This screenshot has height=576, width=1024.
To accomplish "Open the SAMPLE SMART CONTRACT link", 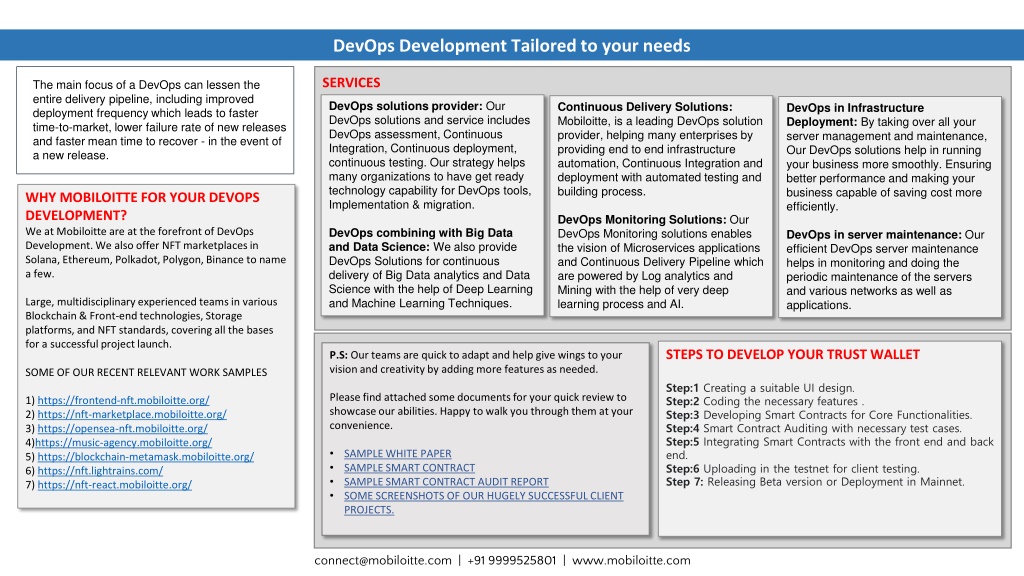I will [409, 468].
